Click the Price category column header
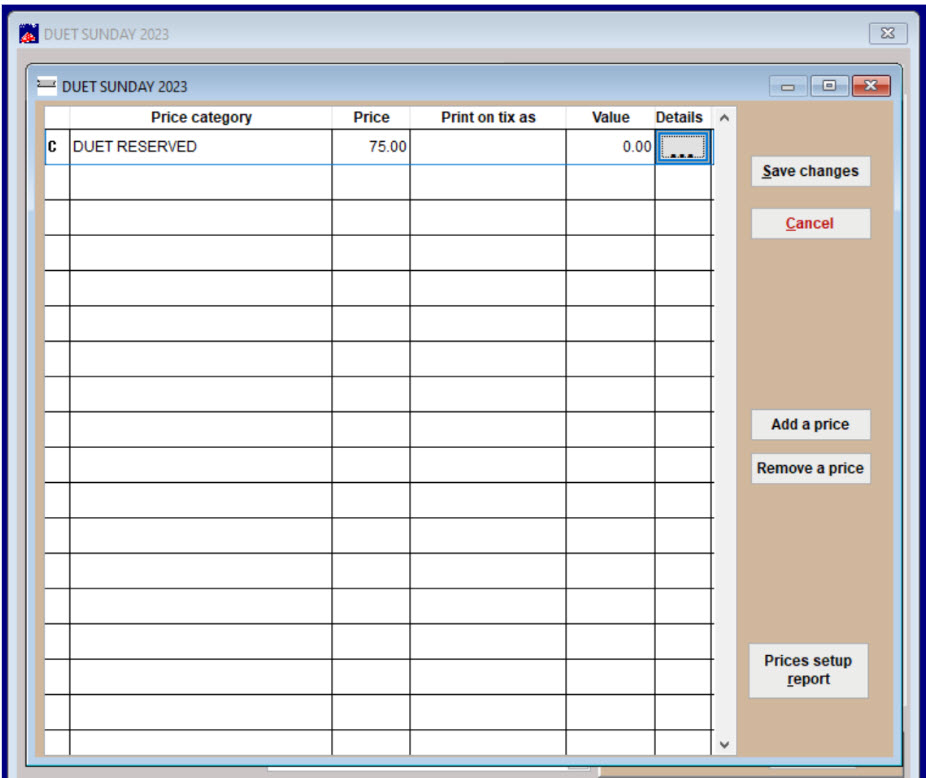Image resolution: width=926 pixels, height=778 pixels. click(x=201, y=118)
